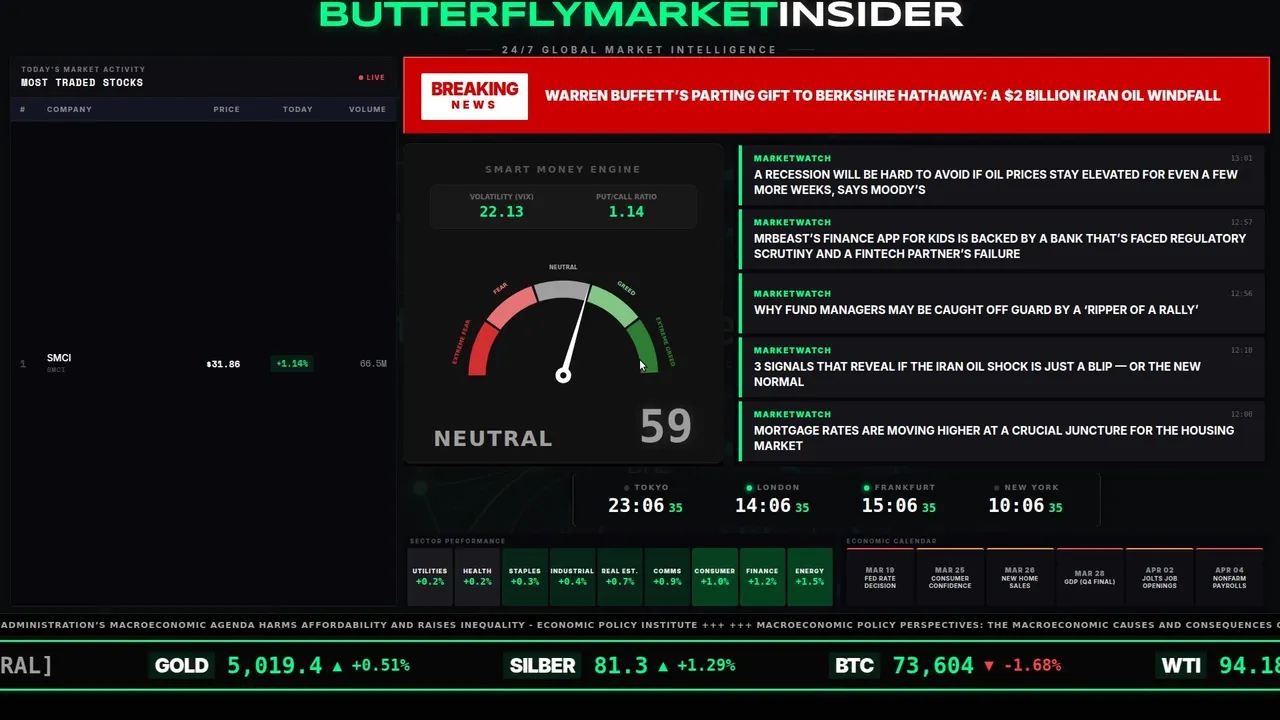The height and width of the screenshot is (720, 1280).
Task: Select the Utilities +0.2% sector tile
Action: coord(430,577)
